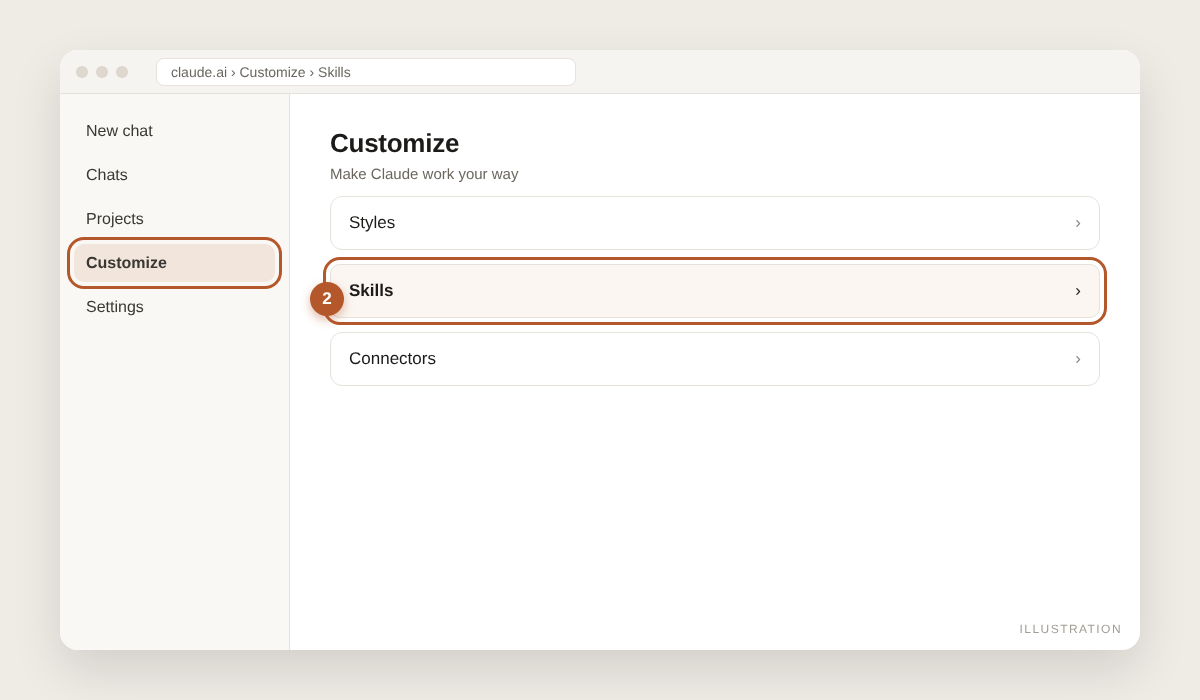This screenshot has height=700, width=1200.
Task: Expand the Skills chevron arrow
Action: click(x=1078, y=291)
